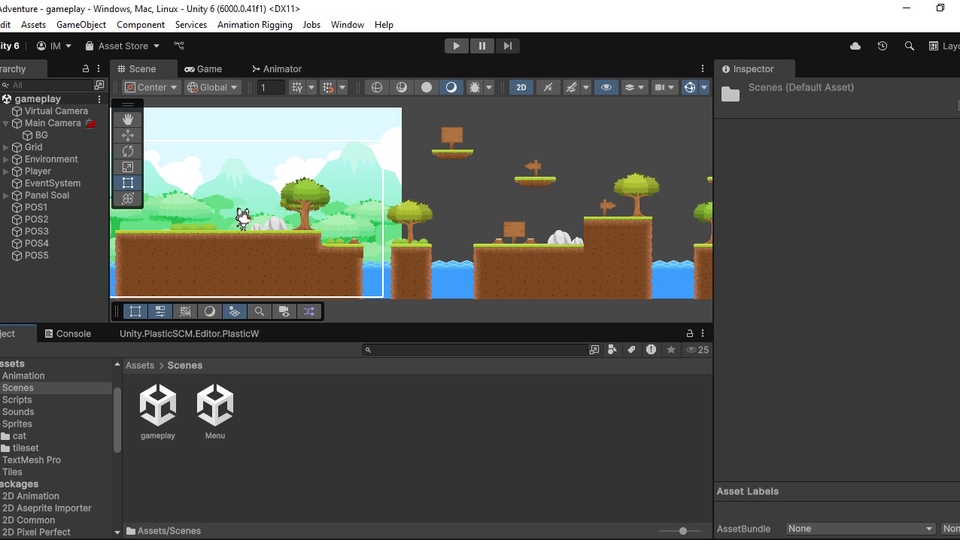
Task: Open the Asset Store button
Action: [122, 46]
